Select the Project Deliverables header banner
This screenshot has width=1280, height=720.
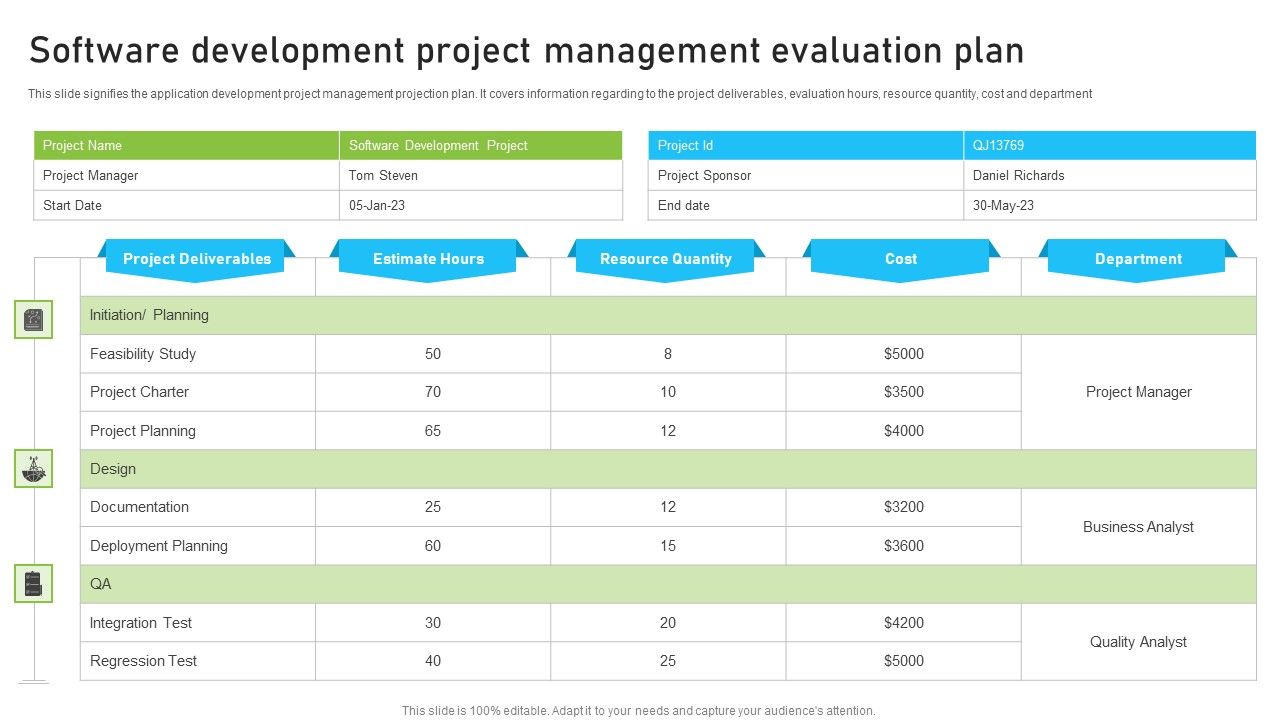pos(197,260)
